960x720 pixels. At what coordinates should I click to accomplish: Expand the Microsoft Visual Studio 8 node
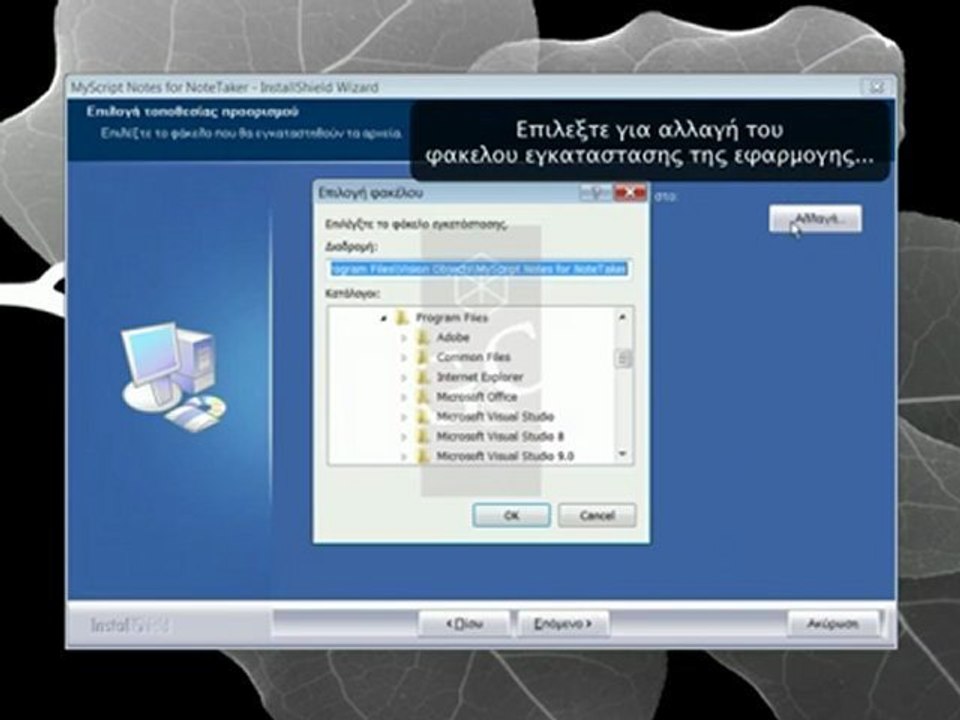point(403,437)
